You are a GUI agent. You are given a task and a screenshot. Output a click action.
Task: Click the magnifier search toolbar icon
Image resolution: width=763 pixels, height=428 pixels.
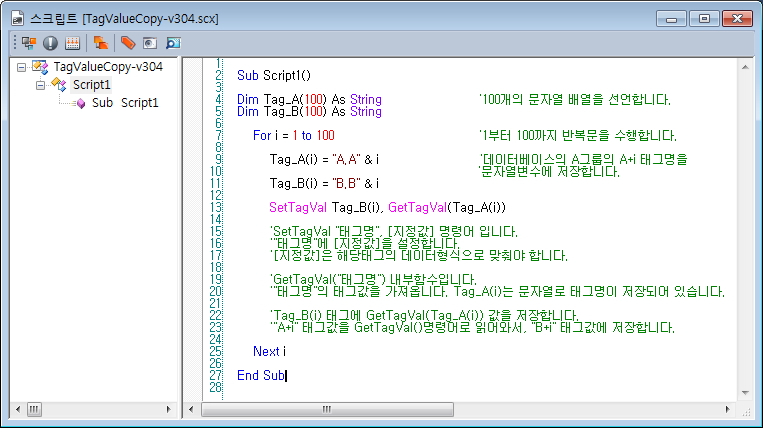173,43
